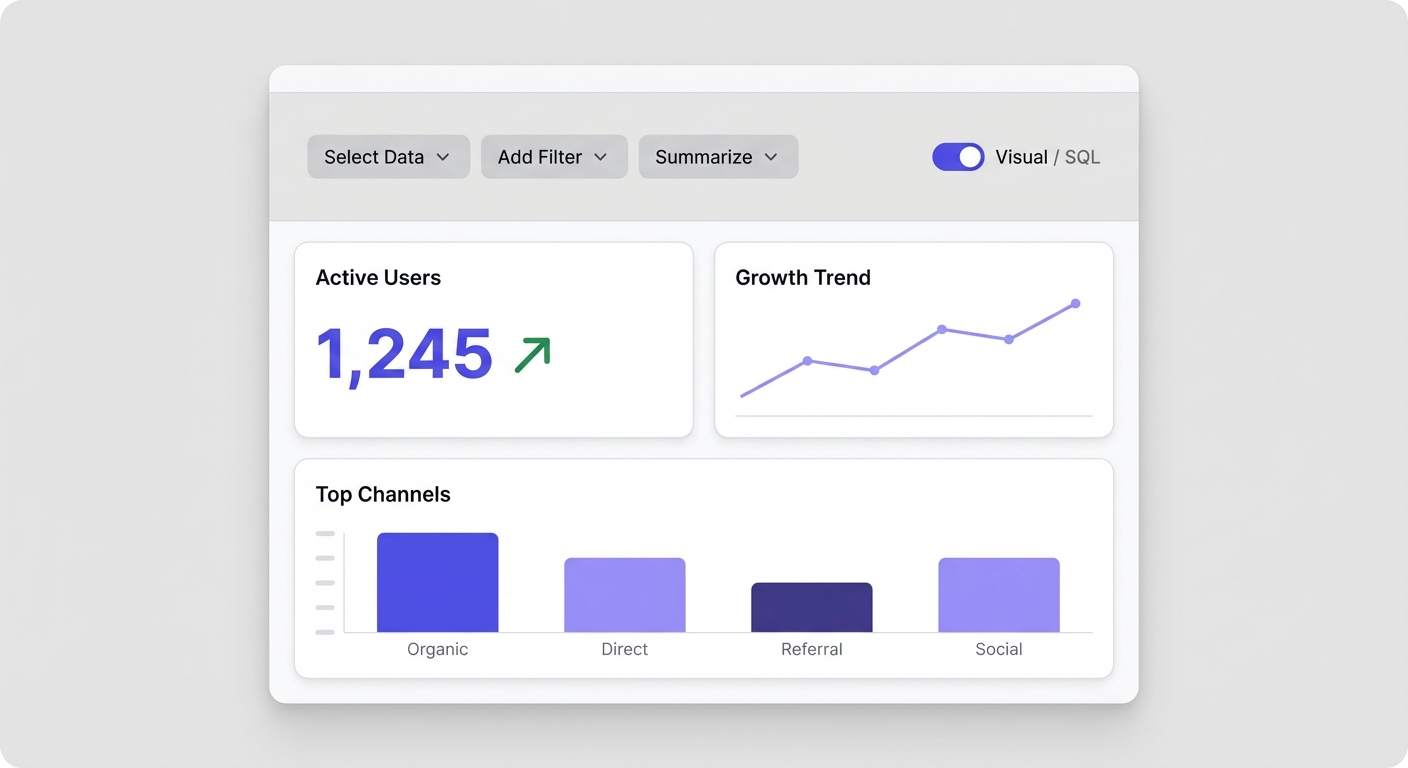Click the Active Users card title
The height and width of the screenshot is (768, 1408).
pyautogui.click(x=378, y=278)
